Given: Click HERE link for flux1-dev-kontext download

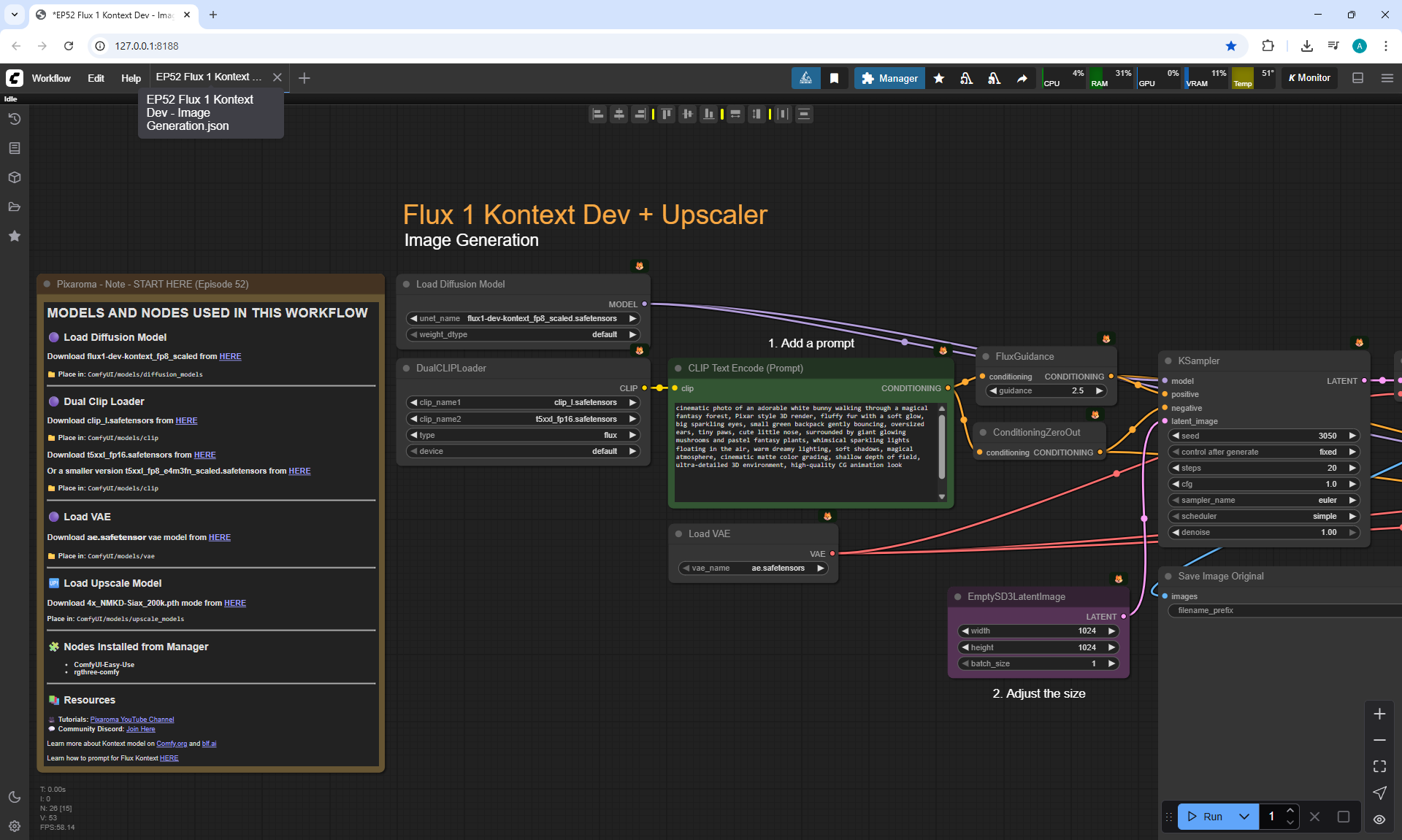Looking at the screenshot, I should (x=230, y=356).
